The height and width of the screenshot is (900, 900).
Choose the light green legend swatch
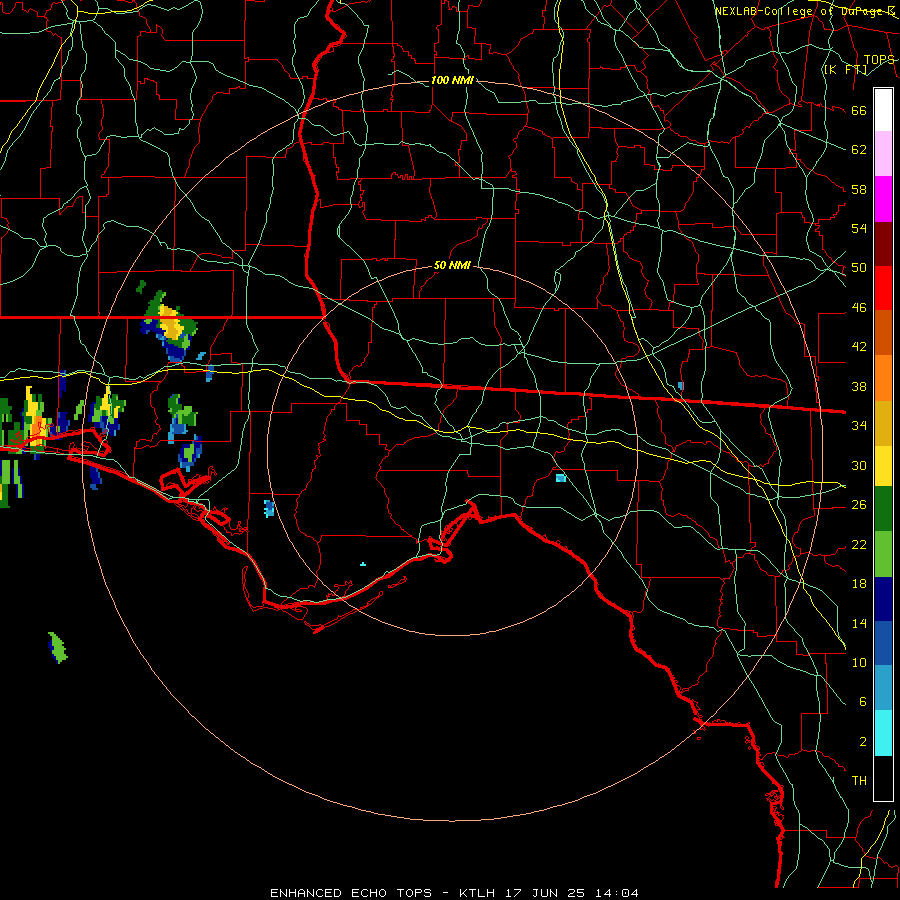(x=883, y=554)
